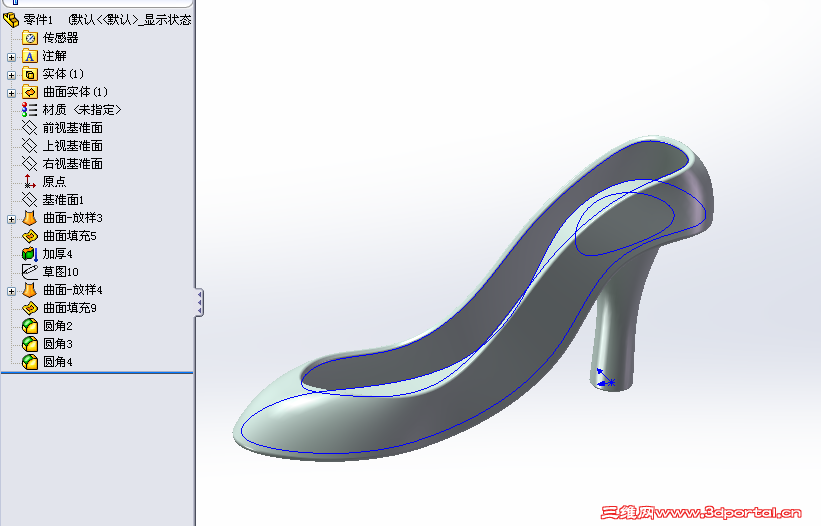Click the 传感器 sensor folder icon
The width and height of the screenshot is (821, 526).
click(x=30, y=38)
